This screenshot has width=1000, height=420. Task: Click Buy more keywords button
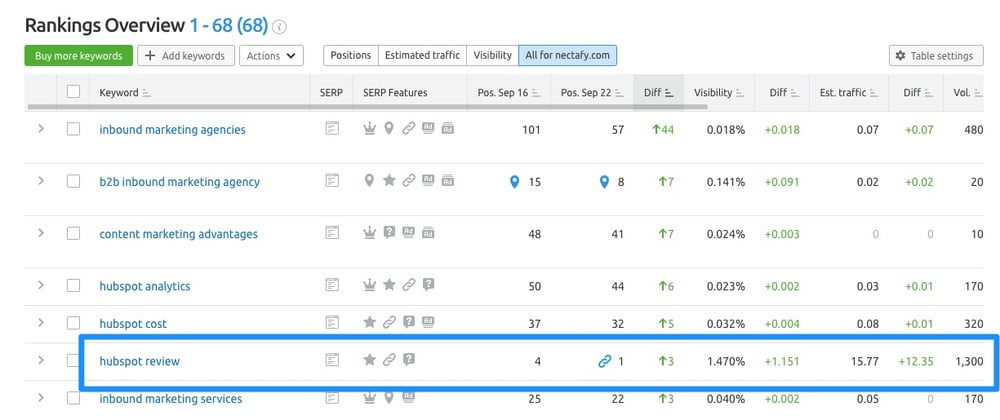78,55
